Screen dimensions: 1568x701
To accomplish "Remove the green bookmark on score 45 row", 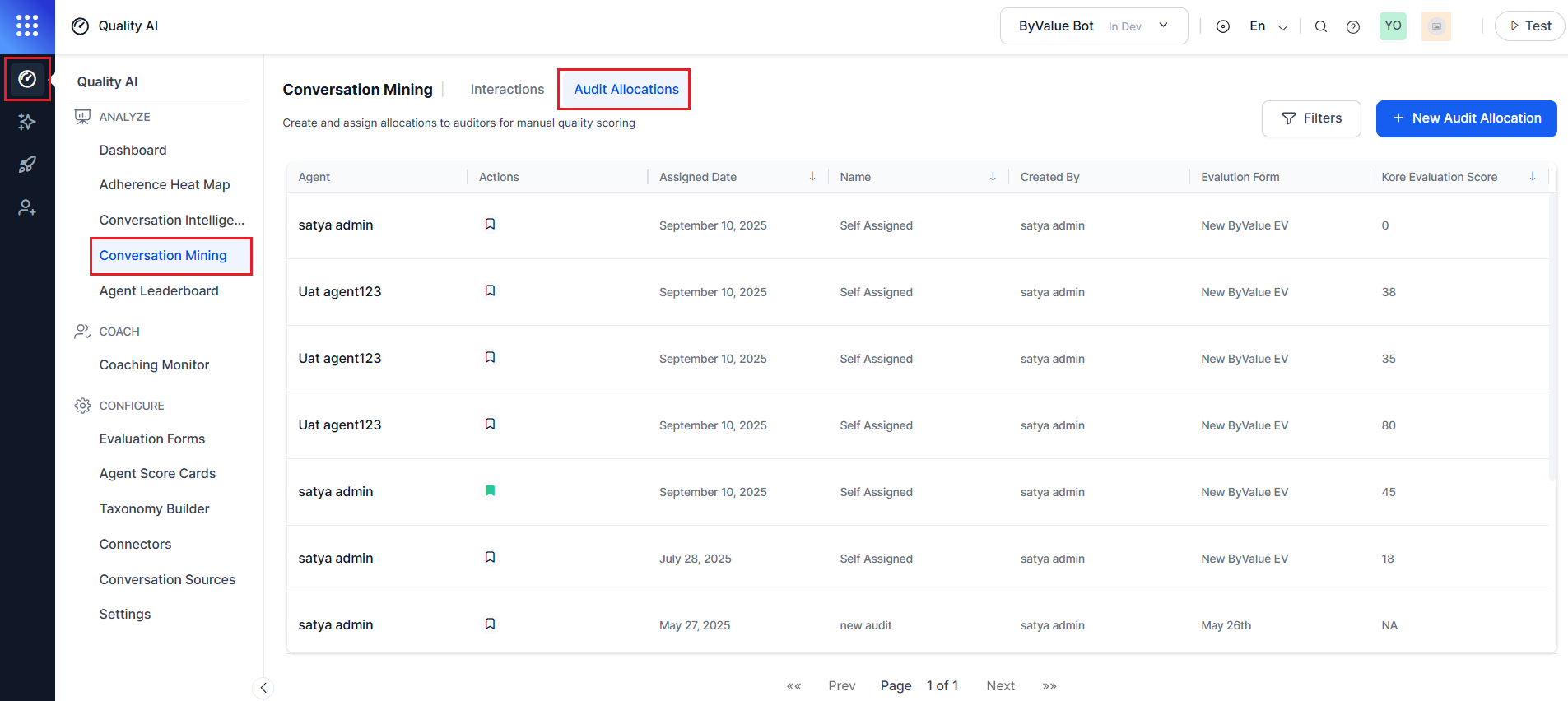I will coord(490,491).
